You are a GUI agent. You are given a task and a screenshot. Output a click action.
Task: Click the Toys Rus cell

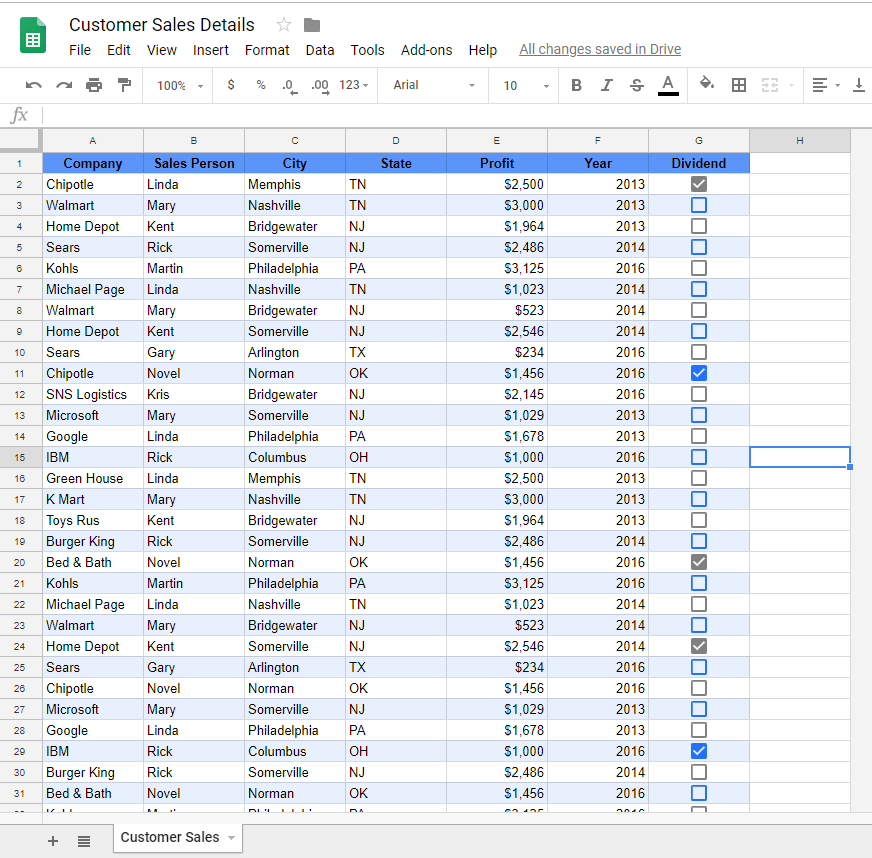click(x=93, y=520)
